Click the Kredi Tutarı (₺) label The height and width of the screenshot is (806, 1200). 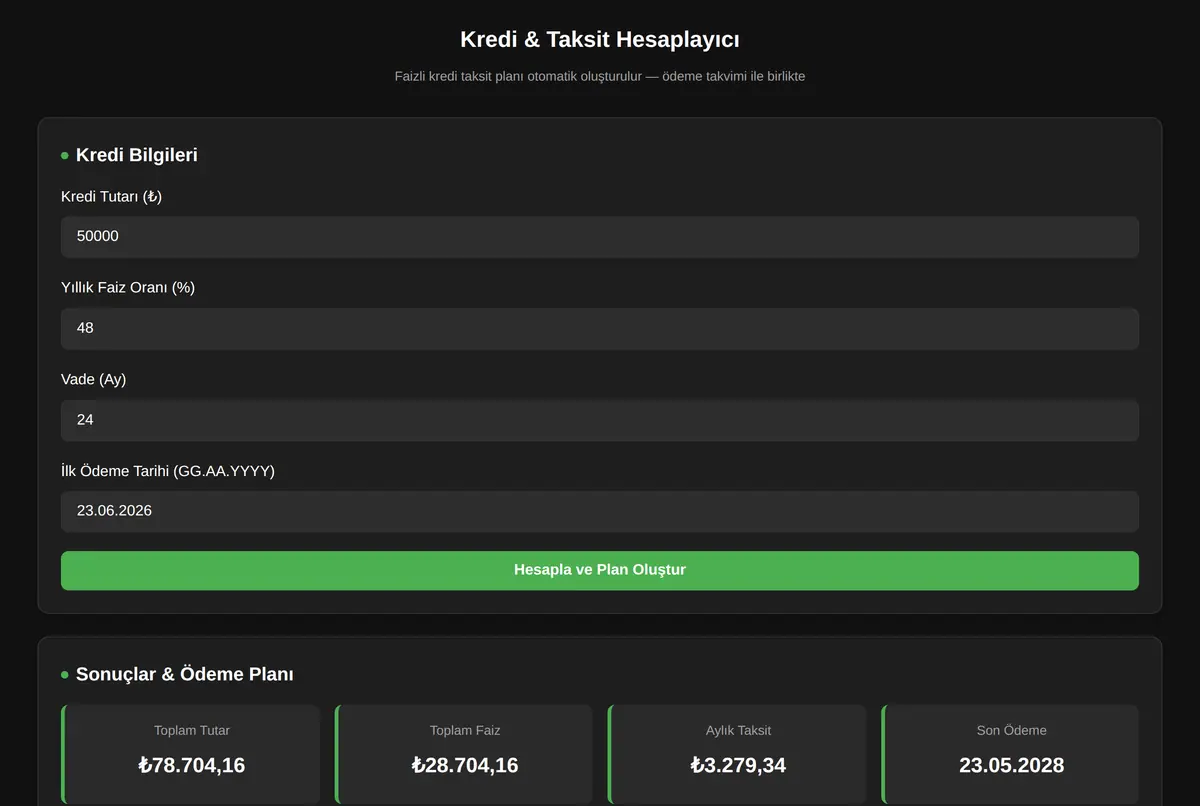(x=111, y=197)
